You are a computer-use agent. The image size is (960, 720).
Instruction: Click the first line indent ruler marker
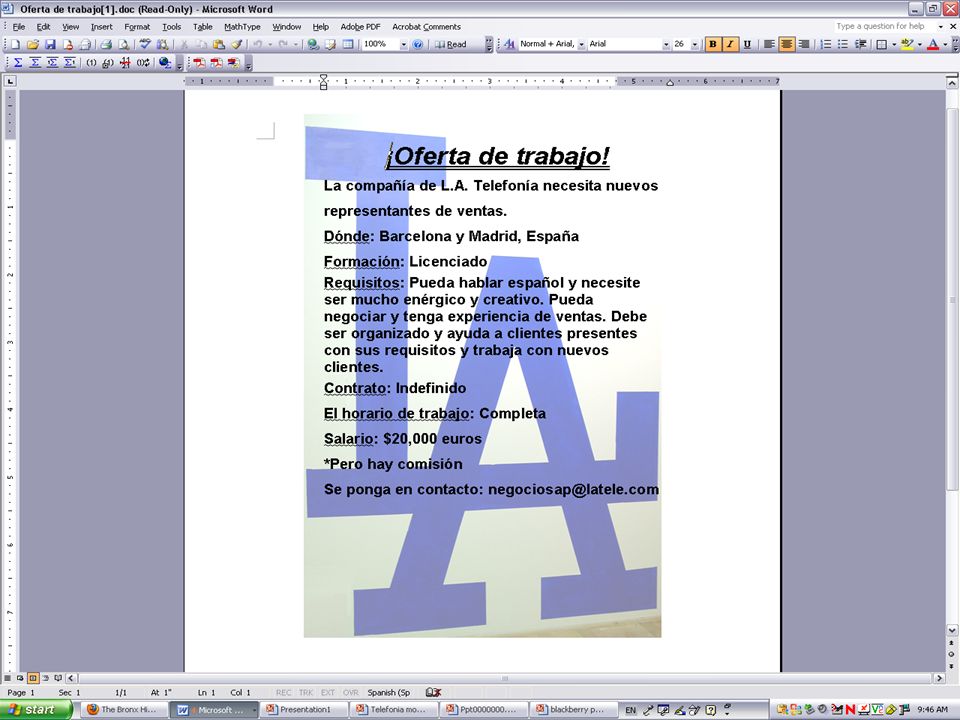click(x=323, y=78)
